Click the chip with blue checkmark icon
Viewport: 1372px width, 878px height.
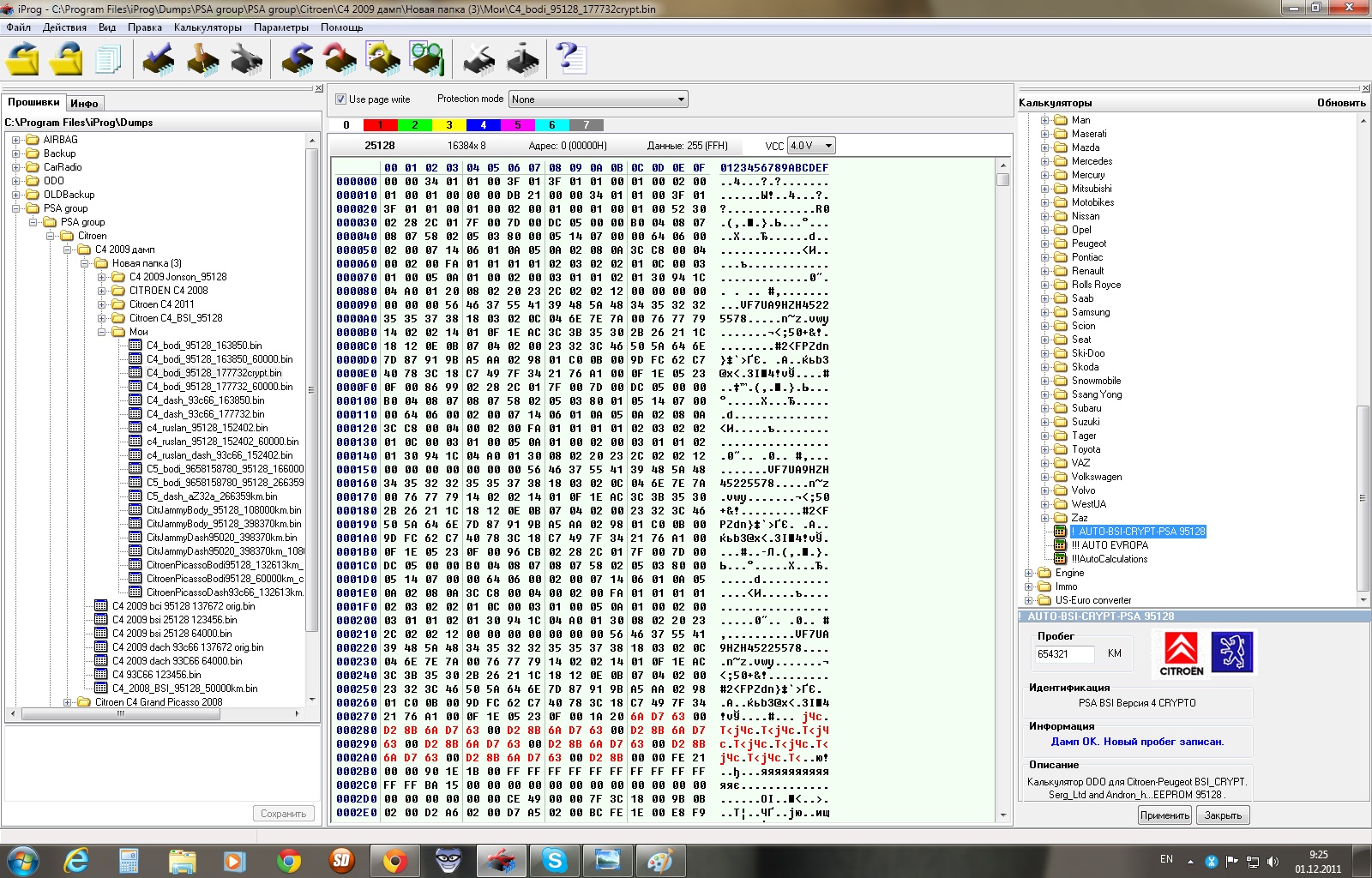tap(157, 59)
